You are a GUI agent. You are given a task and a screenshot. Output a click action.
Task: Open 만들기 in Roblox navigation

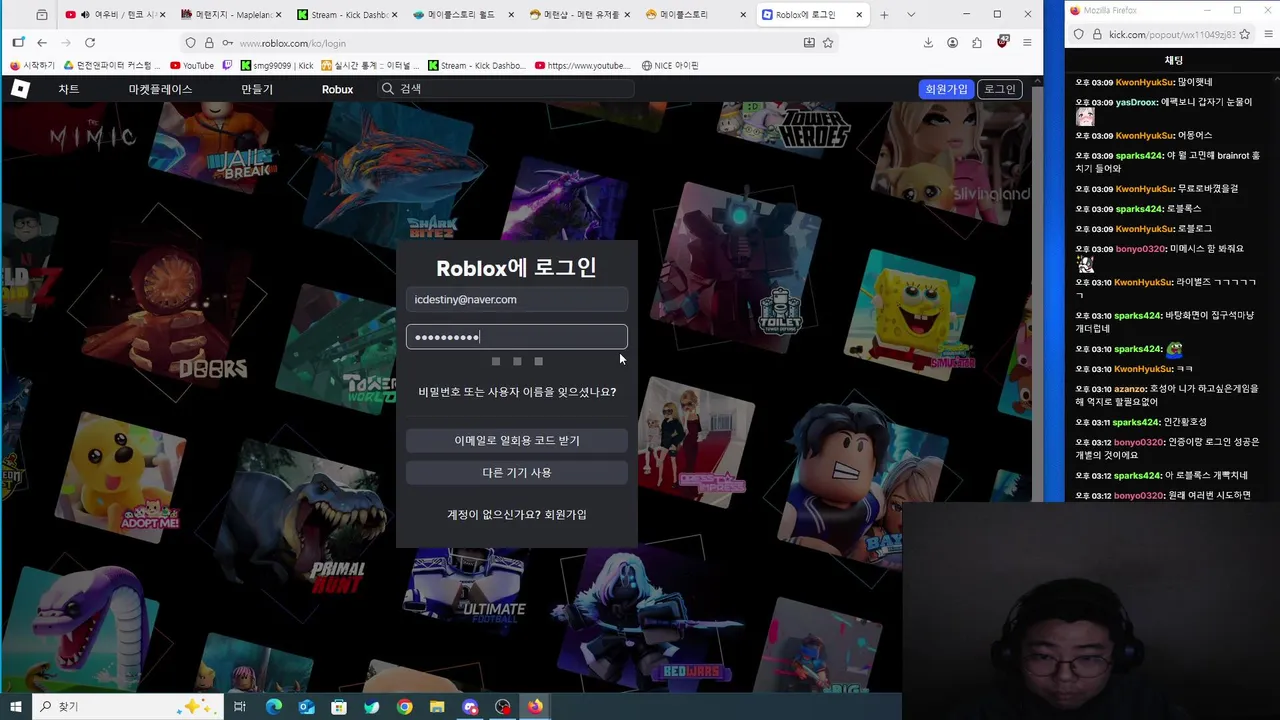tap(257, 89)
